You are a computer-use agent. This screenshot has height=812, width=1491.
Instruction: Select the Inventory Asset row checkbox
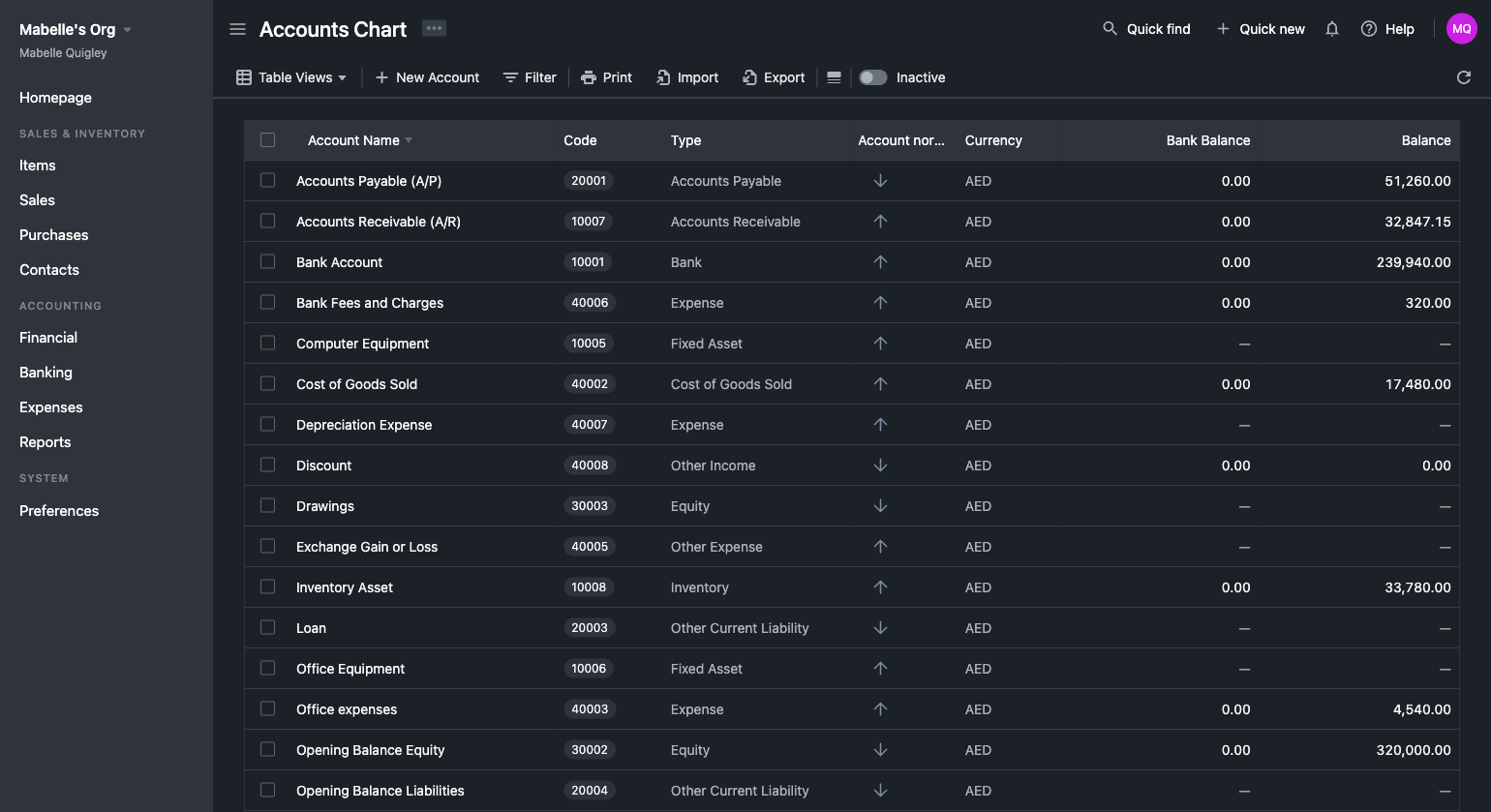[268, 587]
